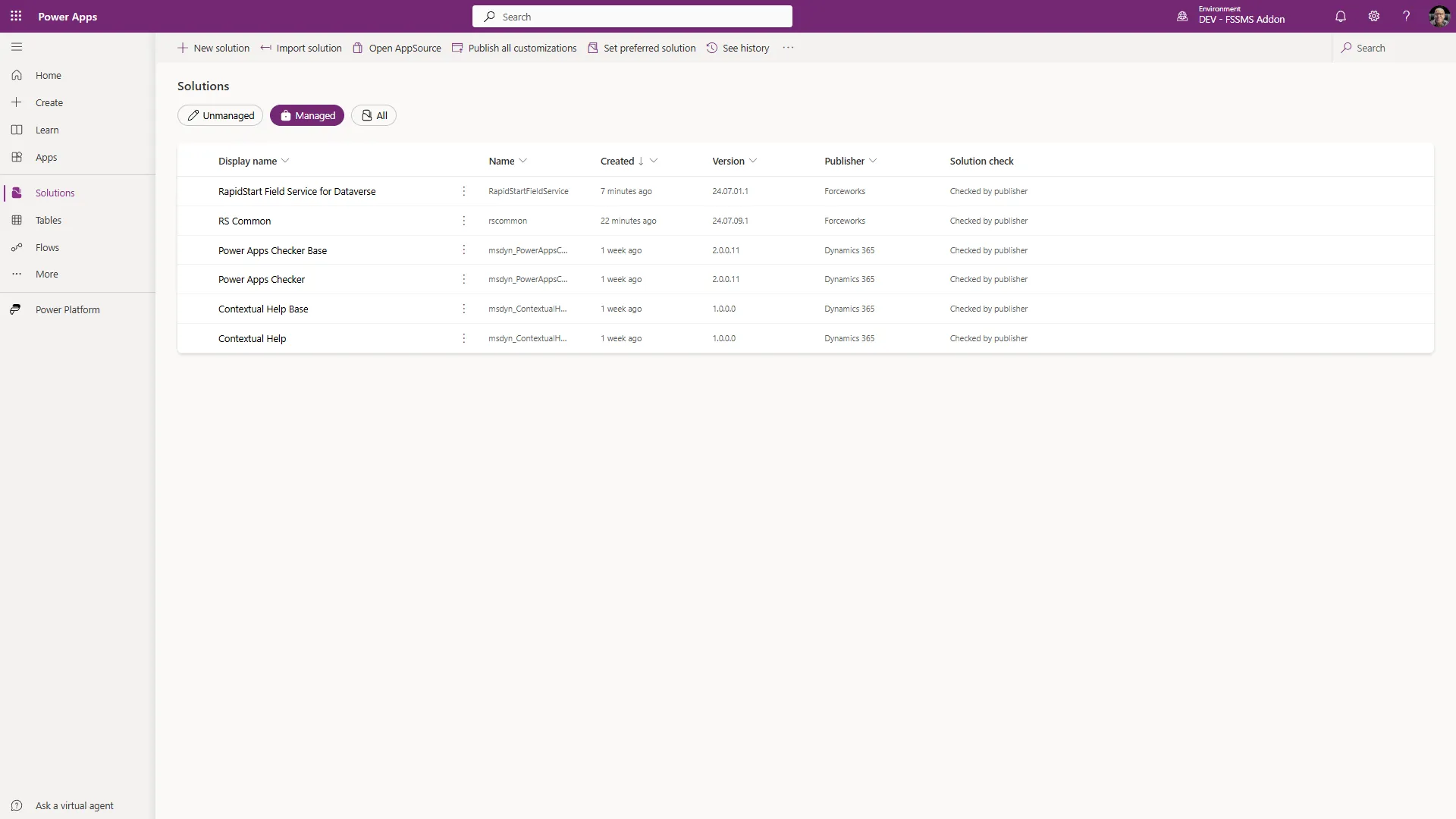Open the commands overflow ellipsis menu
Viewport: 1456px width, 819px height.
click(x=787, y=47)
